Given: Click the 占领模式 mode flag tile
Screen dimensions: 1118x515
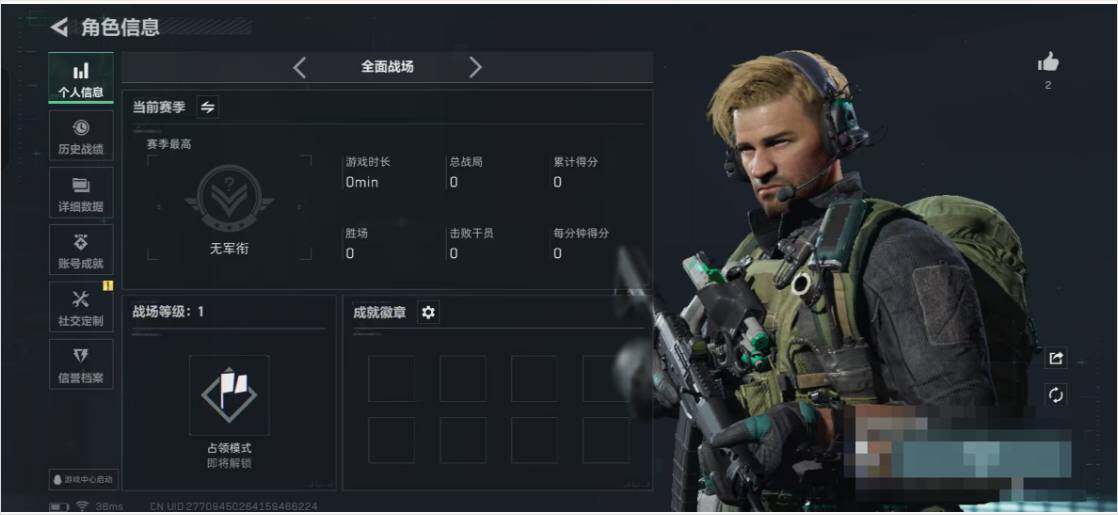Looking at the screenshot, I should (x=229, y=395).
